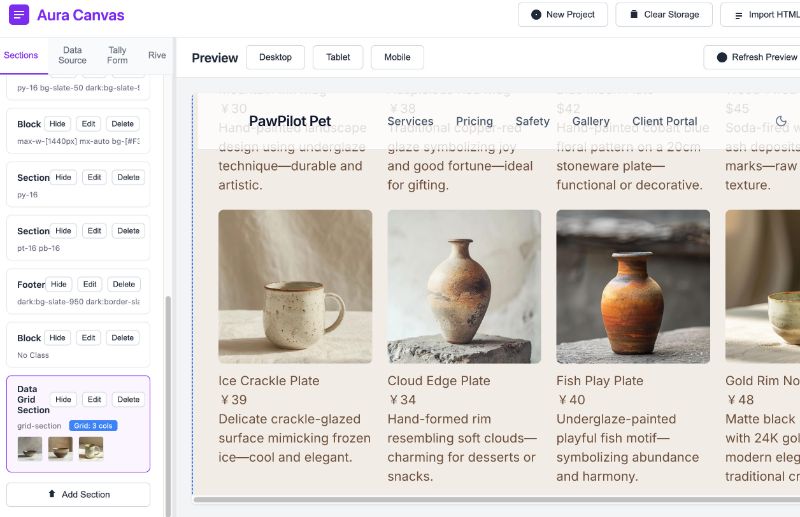The image size is (800, 517).
Task: Click the Grid: 3 cols badge
Action: point(93,426)
